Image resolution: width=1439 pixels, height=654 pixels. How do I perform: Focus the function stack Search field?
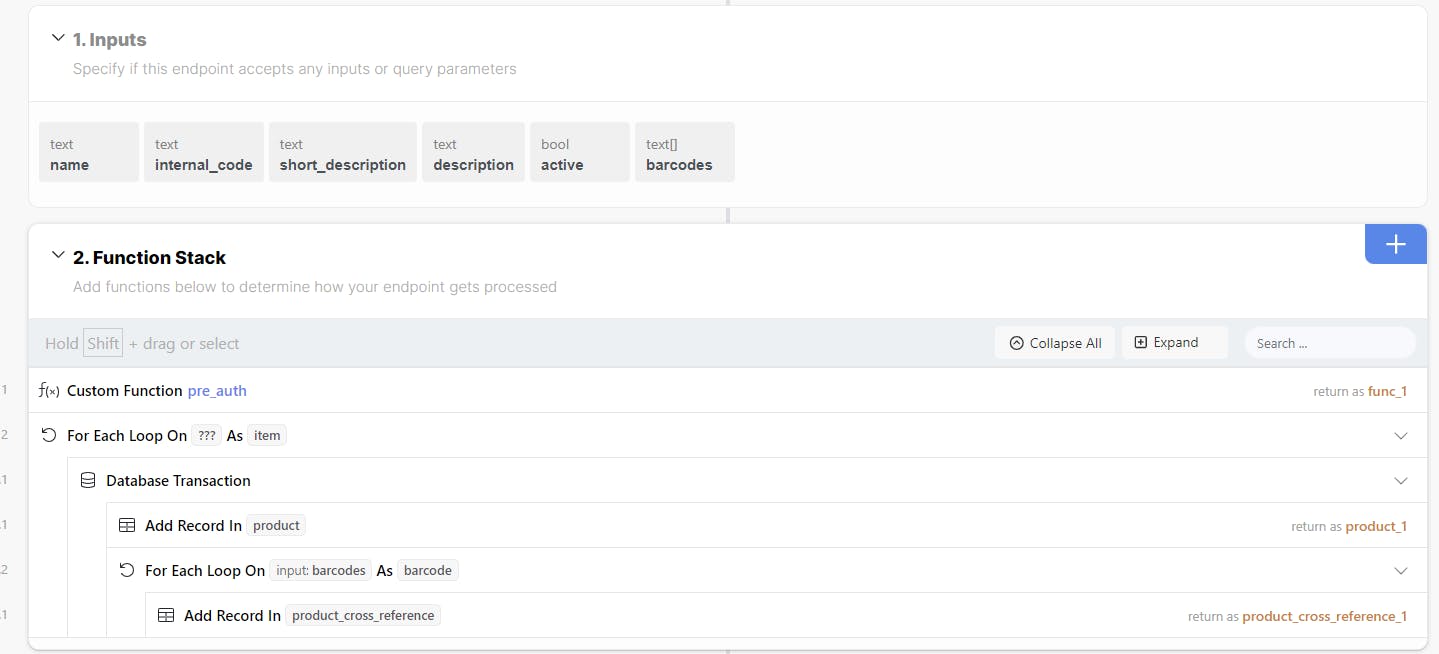[x=1330, y=343]
